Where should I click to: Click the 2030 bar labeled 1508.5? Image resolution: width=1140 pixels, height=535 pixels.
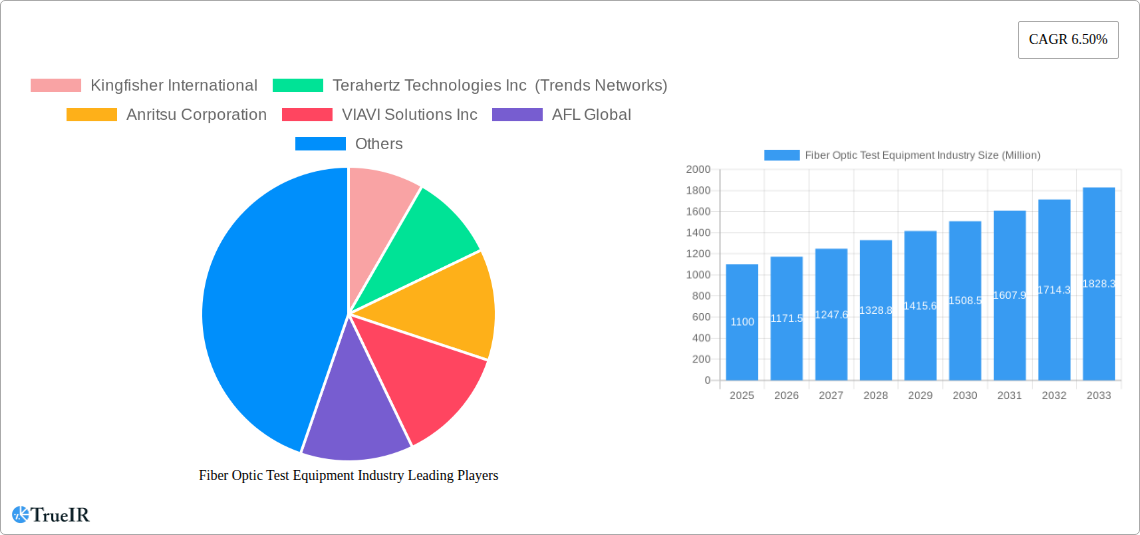(x=966, y=300)
